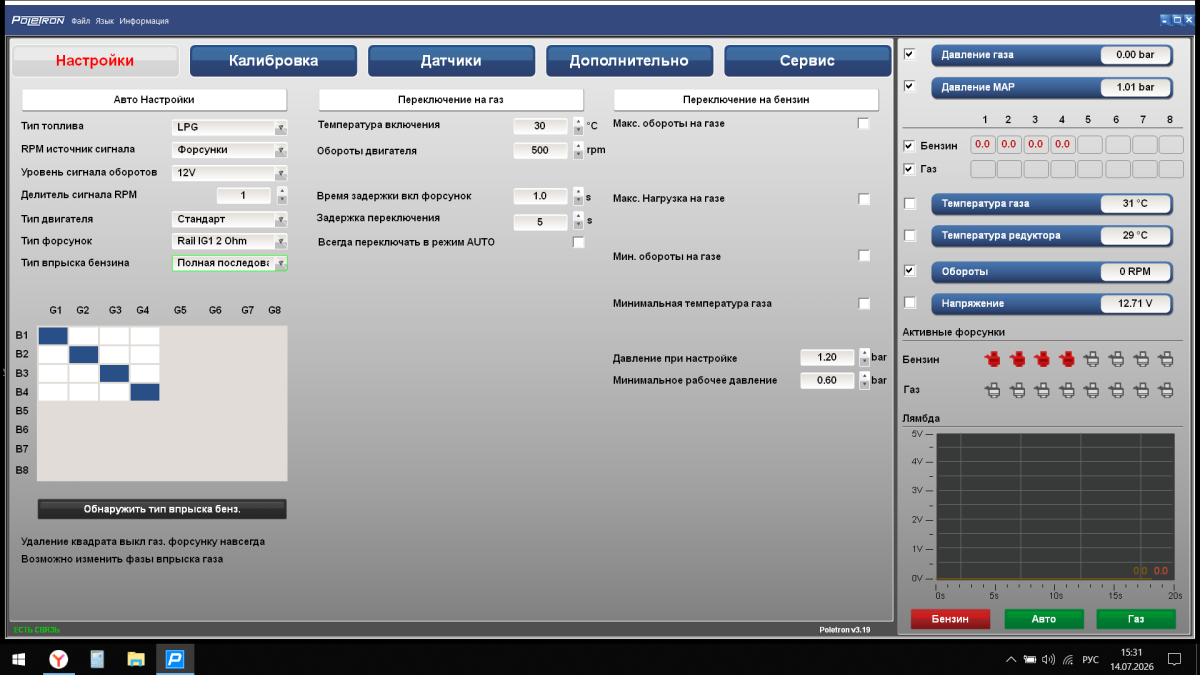
Task: Click Обнаружить тип впрыска бенз. button
Action: point(162,509)
